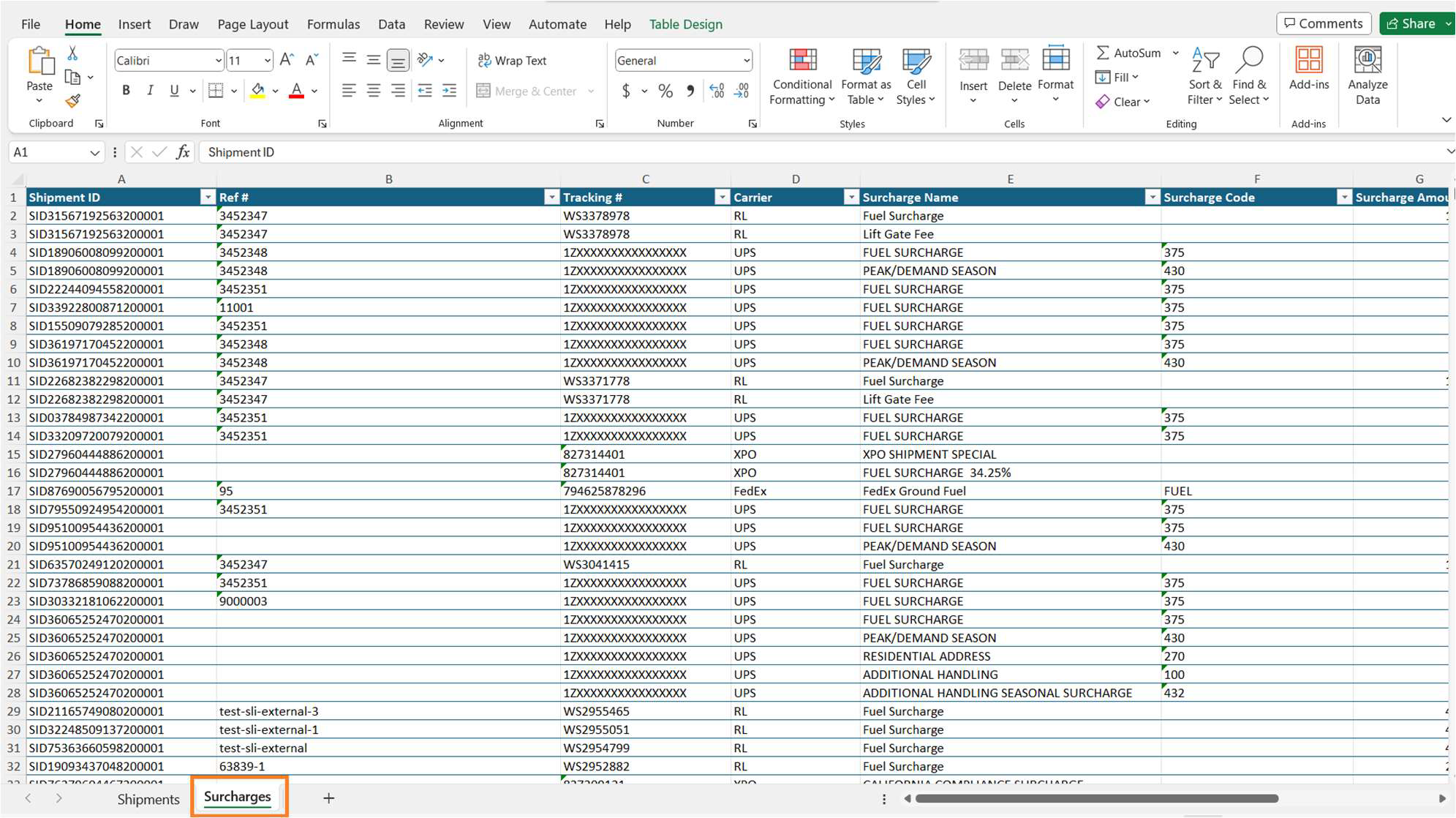1456x818 pixels.
Task: Toggle Middle Align vertical alignment
Action: pyautogui.click(x=374, y=60)
